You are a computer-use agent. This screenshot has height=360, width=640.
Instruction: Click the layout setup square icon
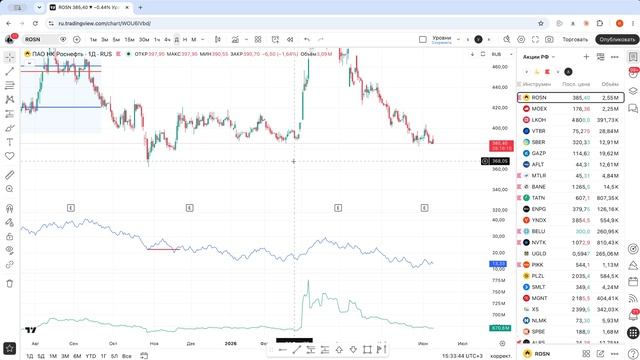(423, 40)
